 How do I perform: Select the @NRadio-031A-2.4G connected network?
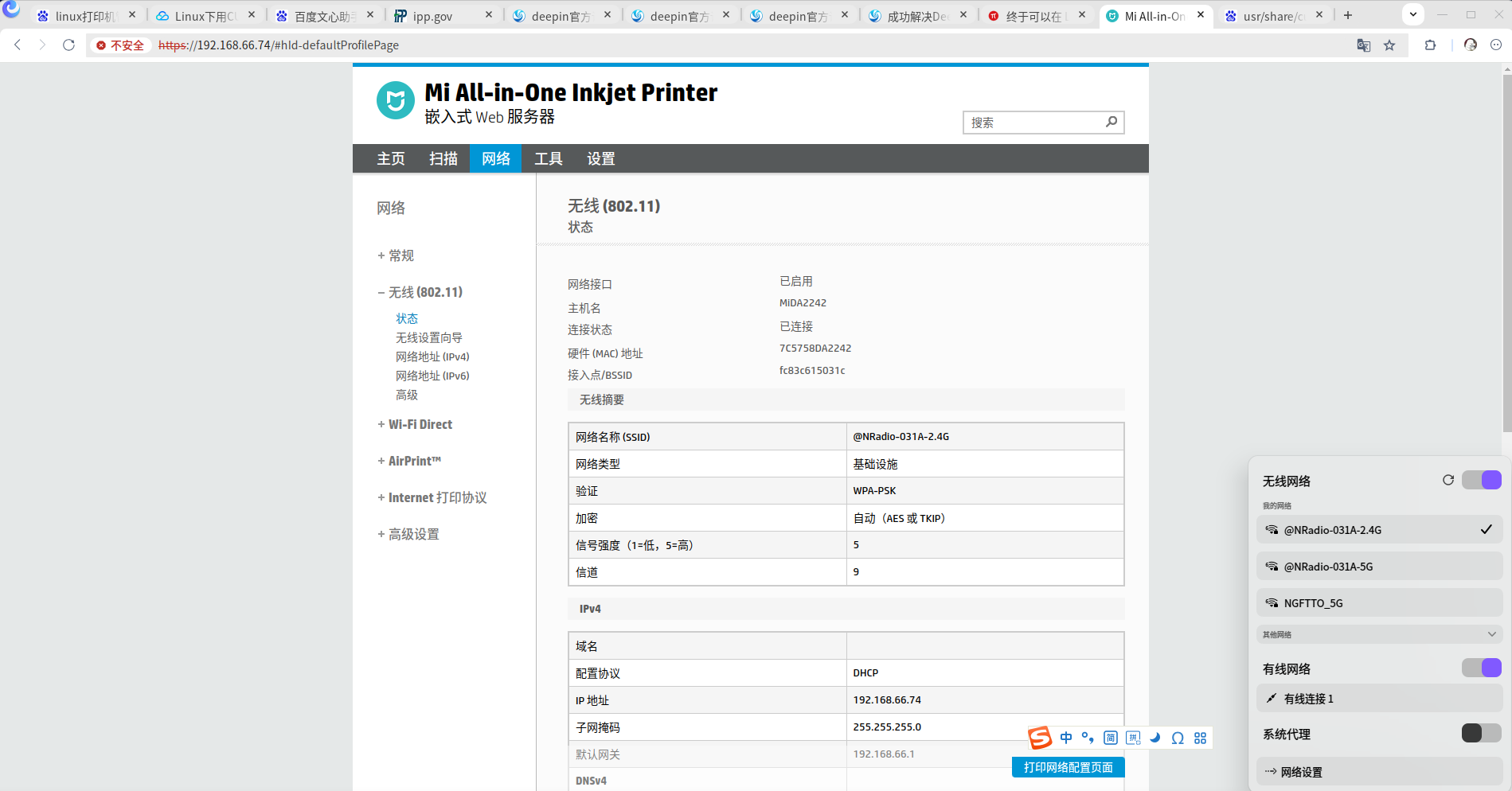pos(1380,529)
